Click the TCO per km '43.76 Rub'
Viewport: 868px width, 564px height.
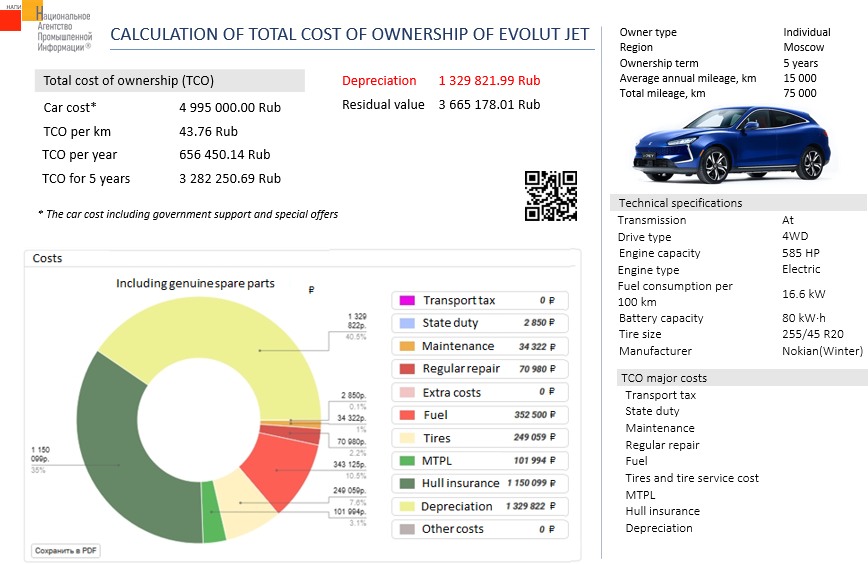point(208,131)
